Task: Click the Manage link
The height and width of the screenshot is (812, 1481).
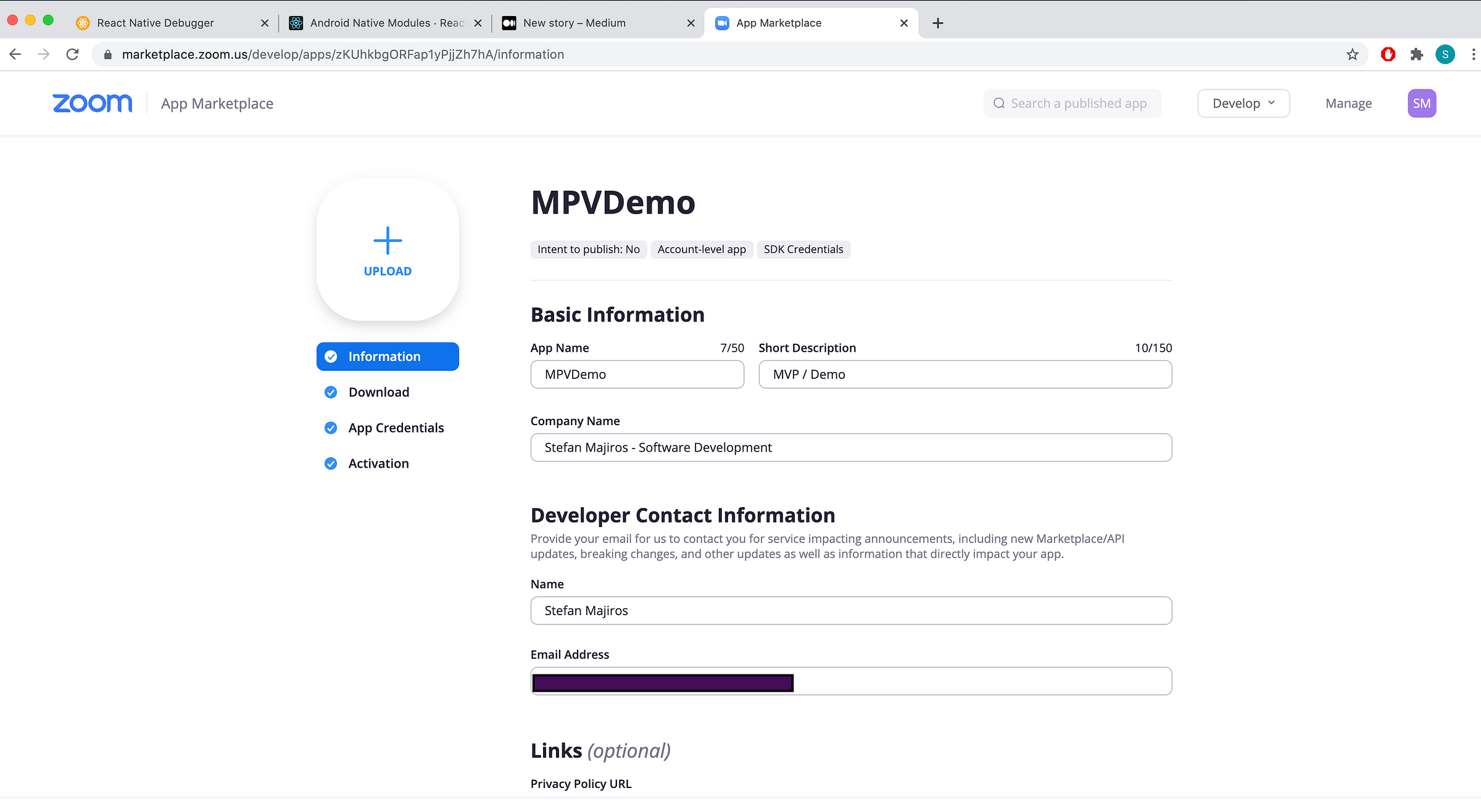Action: (x=1348, y=103)
